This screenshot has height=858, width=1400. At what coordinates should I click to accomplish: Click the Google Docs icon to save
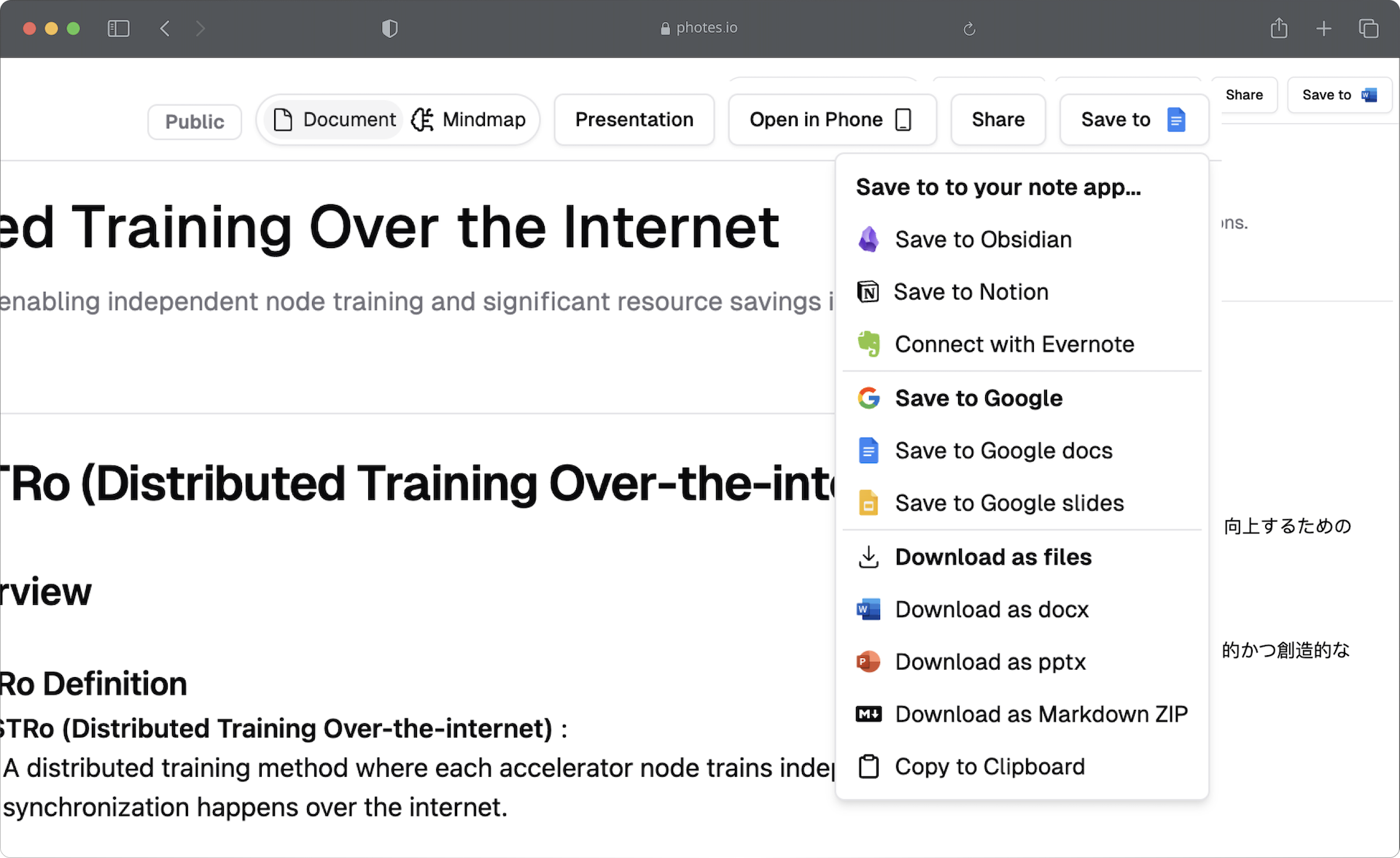coord(866,449)
